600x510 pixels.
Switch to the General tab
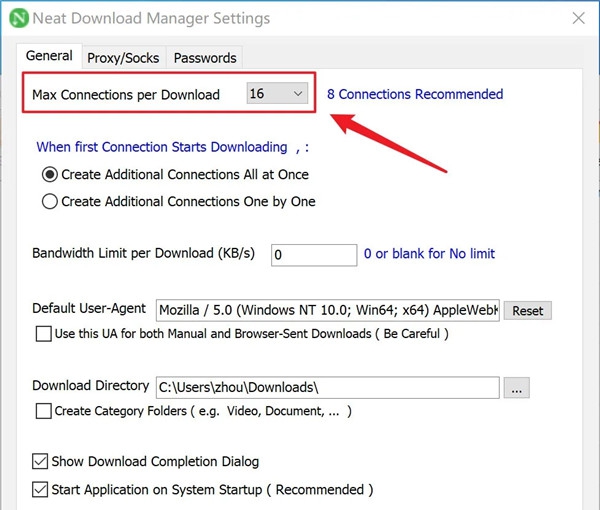click(49, 56)
